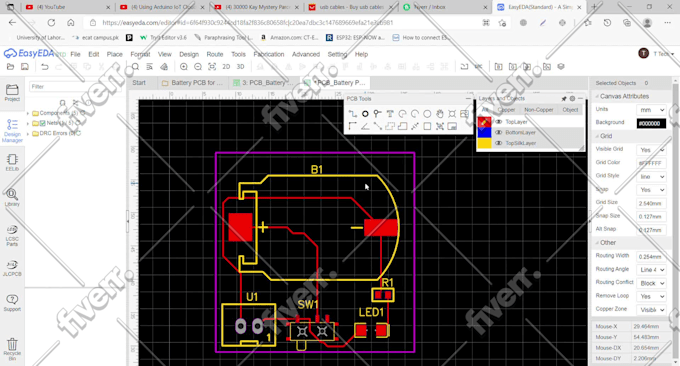Select the Group/Ungroup tool in PCB Tools
This screenshot has width=680, height=366.
pos(440,126)
